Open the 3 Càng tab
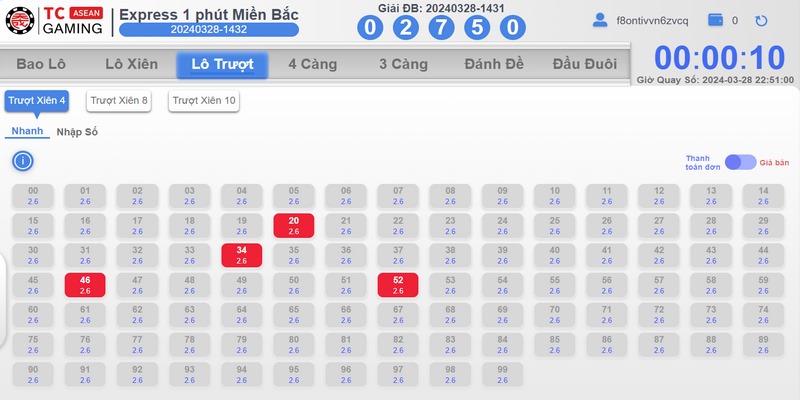Screen dimensions: 800x400 [x=403, y=64]
